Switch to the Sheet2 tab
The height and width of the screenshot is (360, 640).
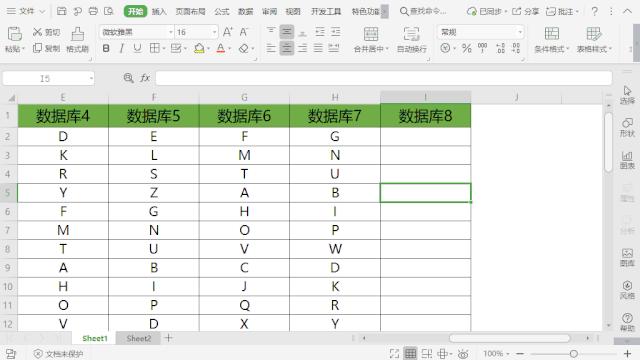tap(139, 338)
